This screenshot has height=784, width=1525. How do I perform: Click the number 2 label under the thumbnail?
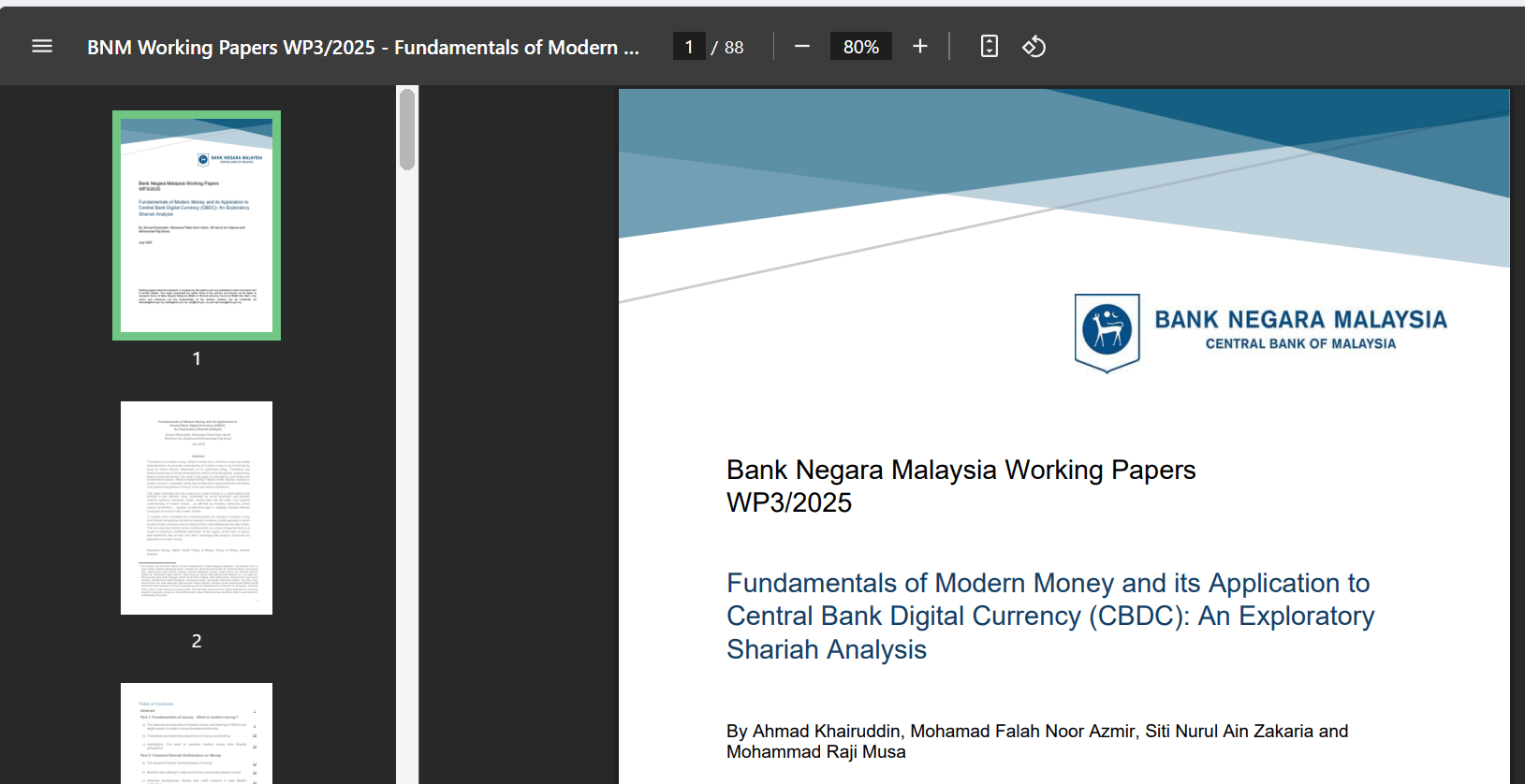[197, 641]
